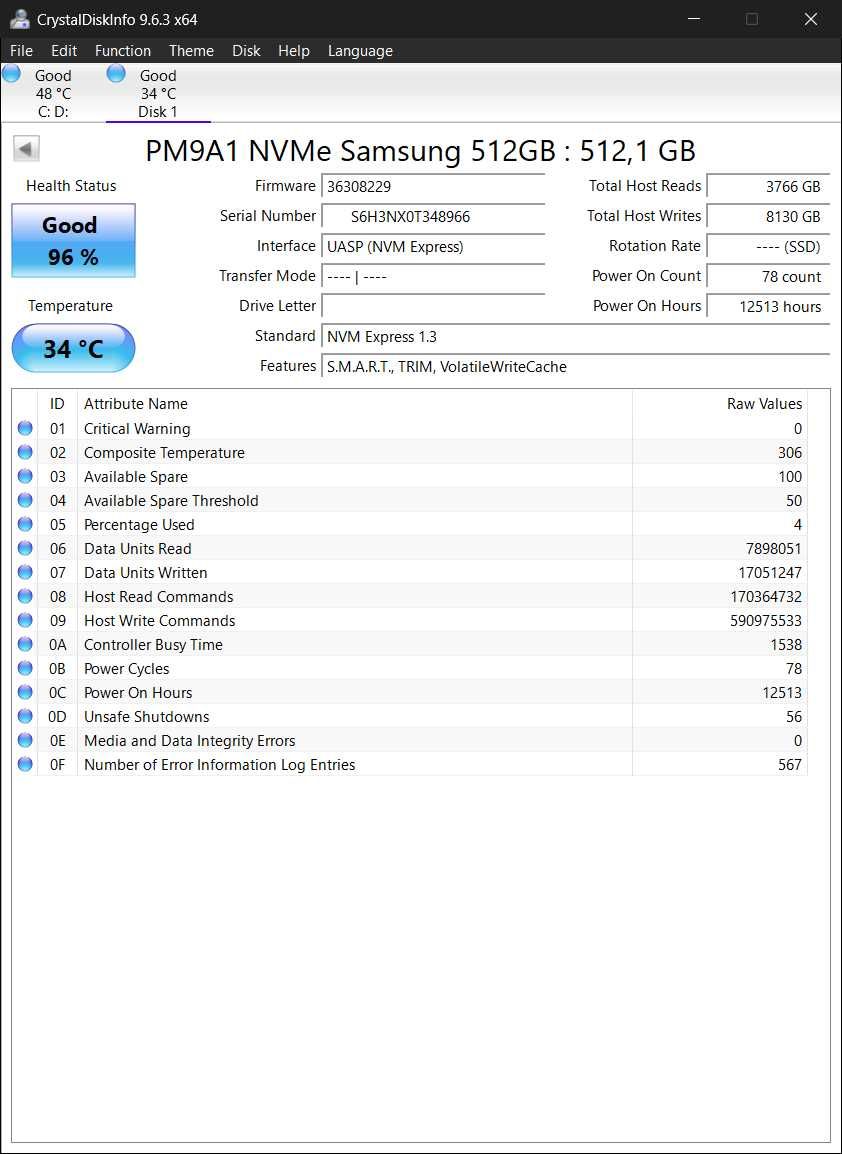Click the status orb in the 0C Power On Hours row
Image resolution: width=842 pixels, height=1154 pixels.
click(25, 692)
